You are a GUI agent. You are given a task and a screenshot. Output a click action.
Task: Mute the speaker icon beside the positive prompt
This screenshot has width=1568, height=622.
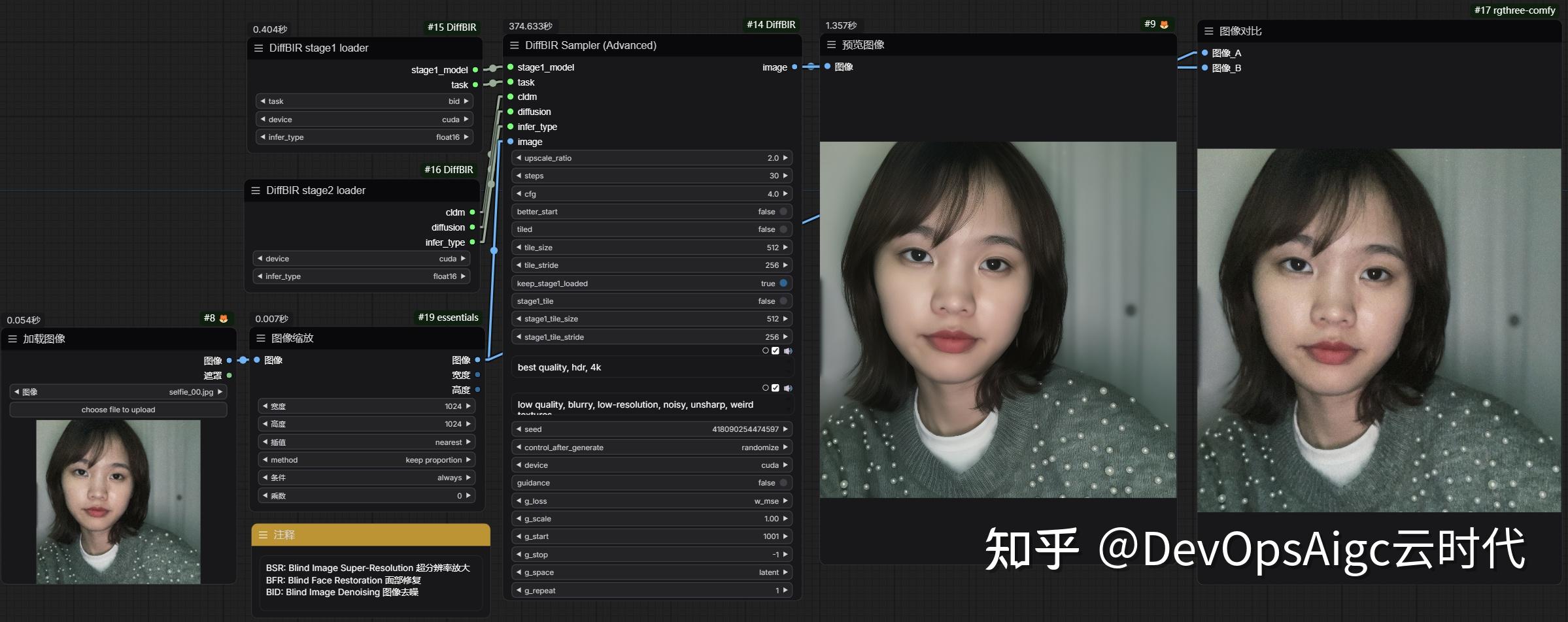pos(787,351)
